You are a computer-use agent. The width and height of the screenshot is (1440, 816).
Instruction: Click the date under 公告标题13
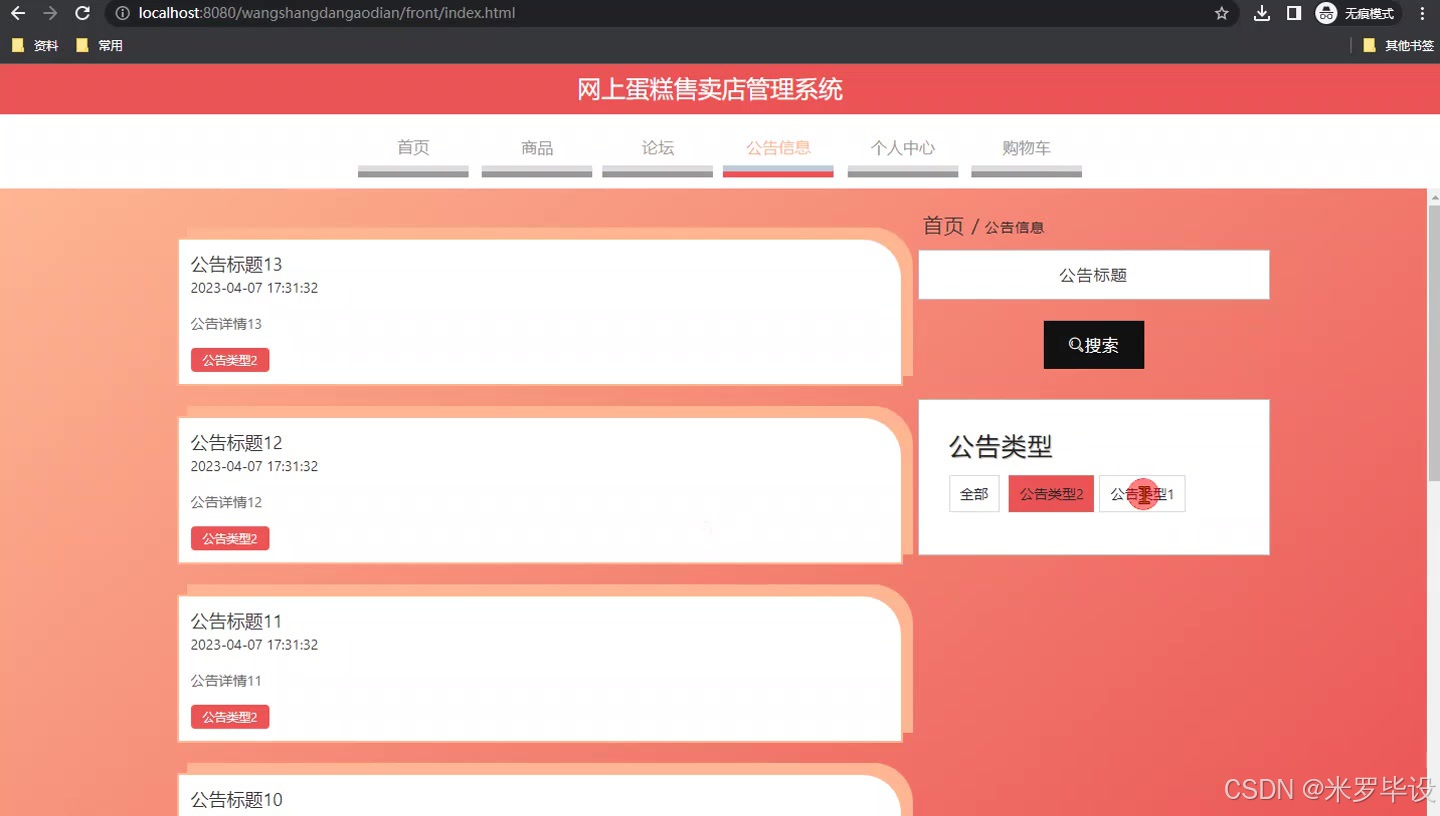pos(254,288)
